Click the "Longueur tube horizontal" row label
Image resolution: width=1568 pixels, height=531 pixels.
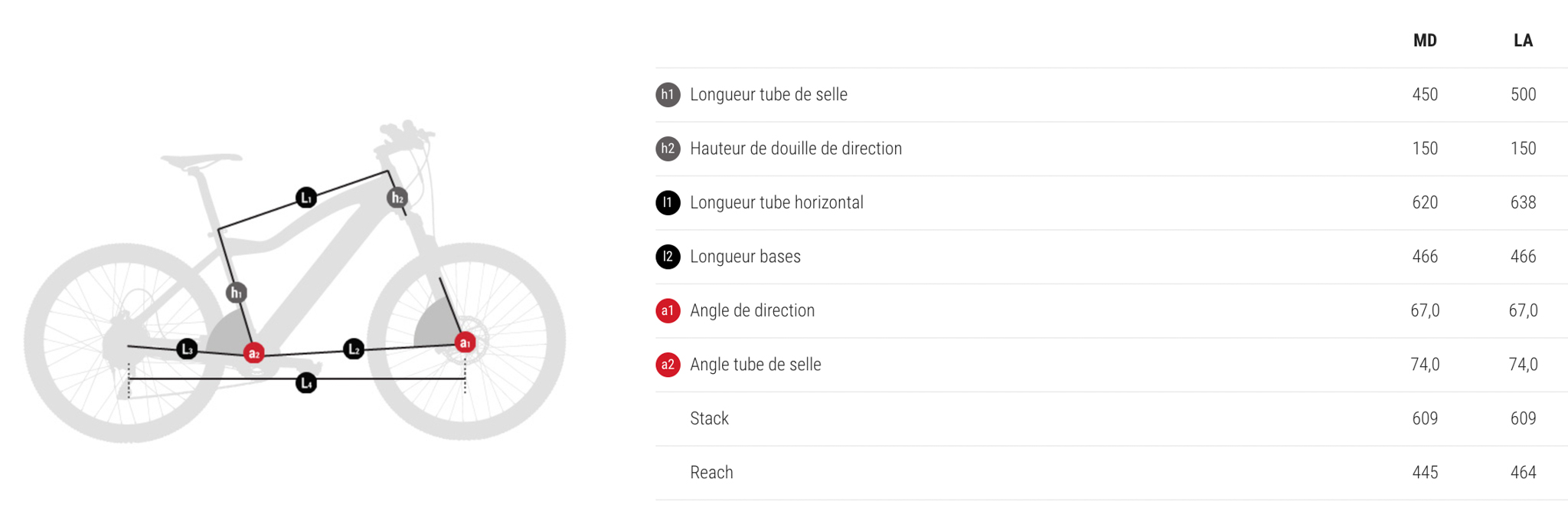tap(776, 202)
